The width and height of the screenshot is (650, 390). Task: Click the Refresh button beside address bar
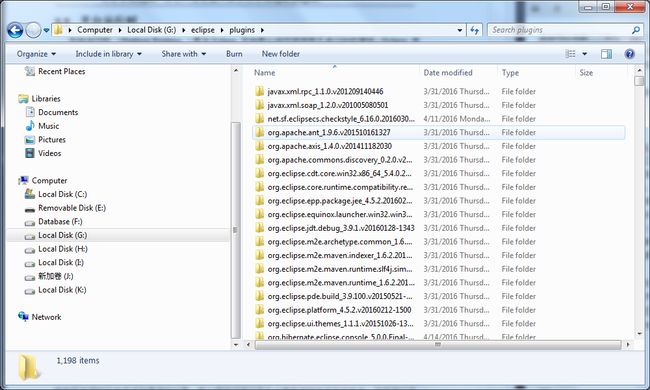pos(475,30)
